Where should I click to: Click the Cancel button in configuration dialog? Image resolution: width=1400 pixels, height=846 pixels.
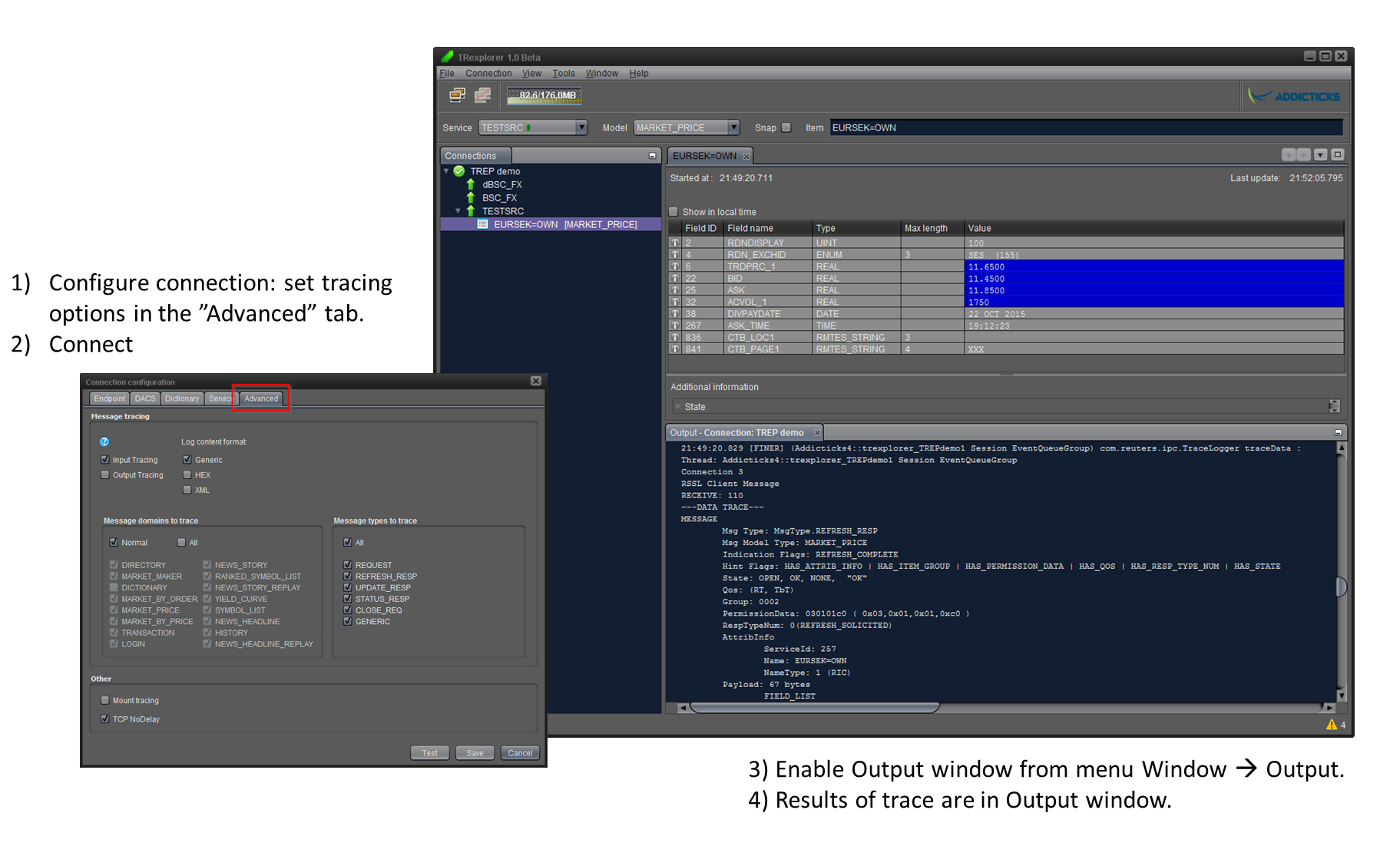click(520, 753)
